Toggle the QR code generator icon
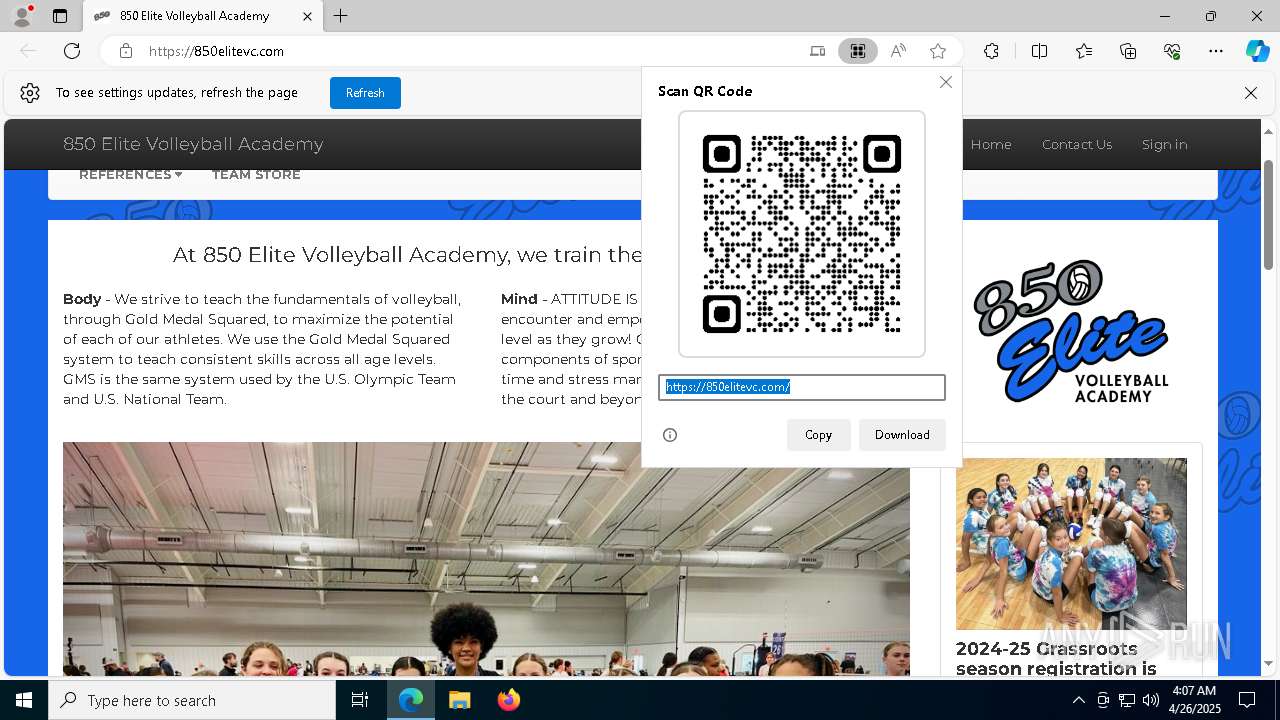 858,51
